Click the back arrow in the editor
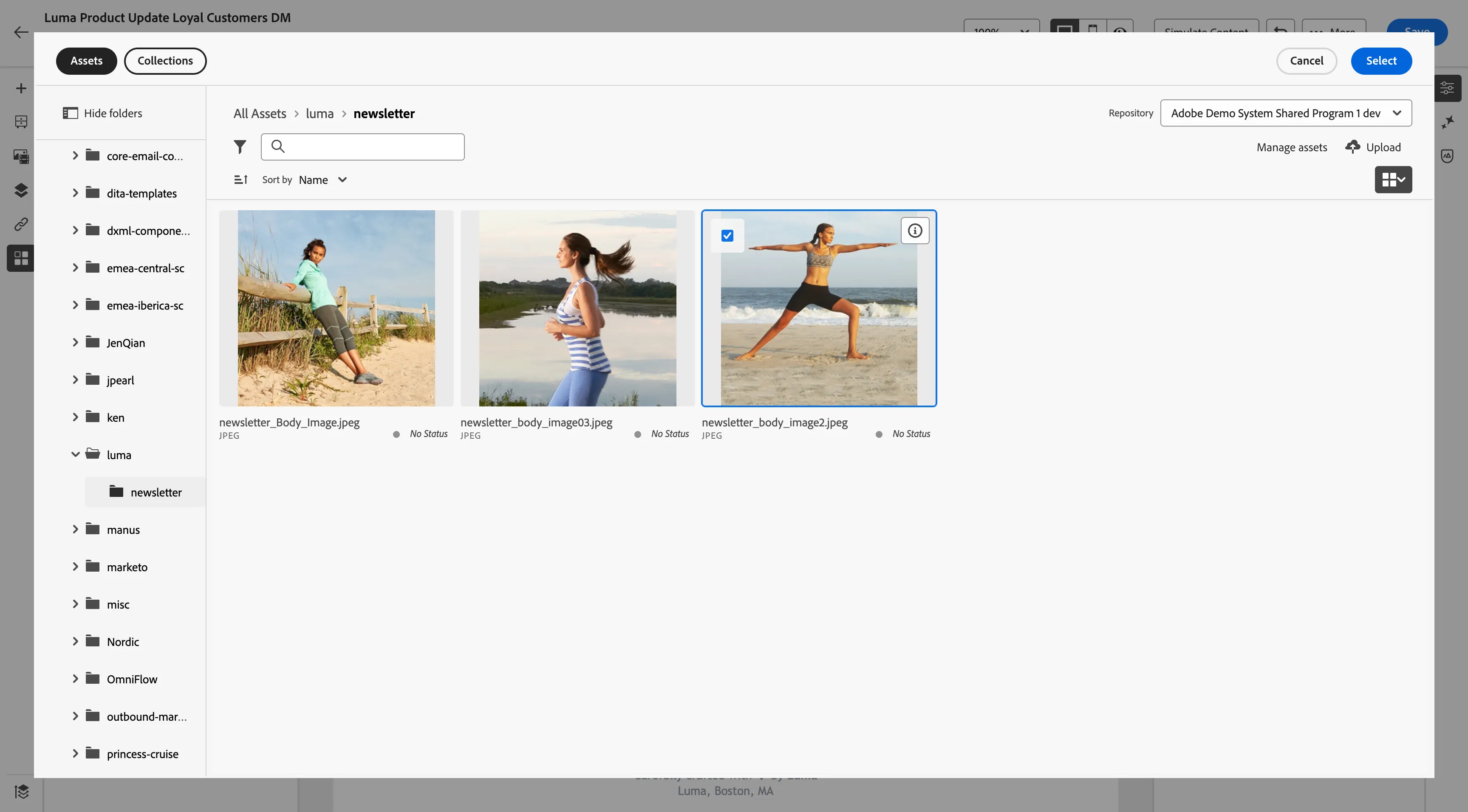1468x812 pixels. [21, 32]
